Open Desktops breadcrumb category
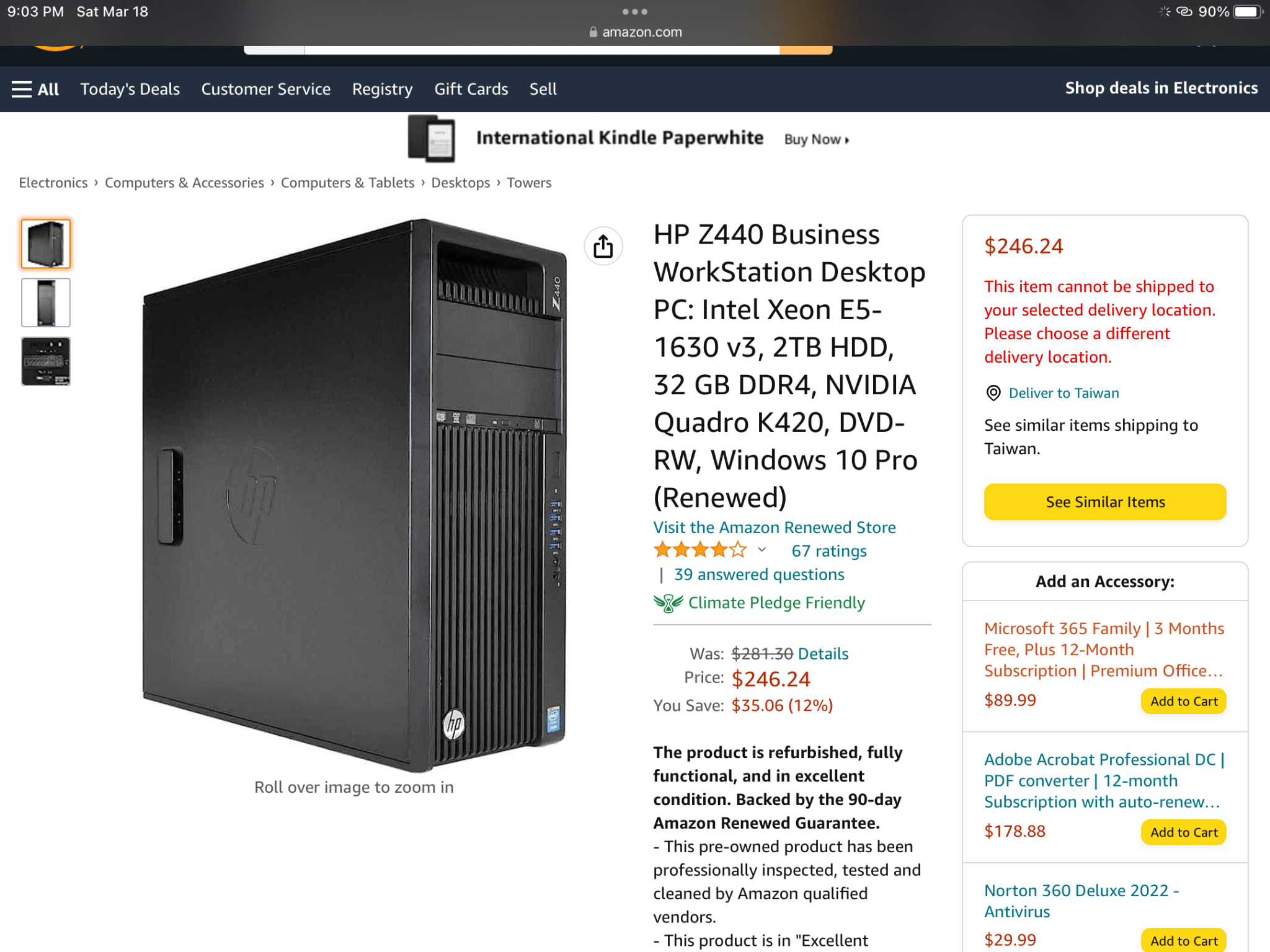1270x952 pixels. click(461, 183)
